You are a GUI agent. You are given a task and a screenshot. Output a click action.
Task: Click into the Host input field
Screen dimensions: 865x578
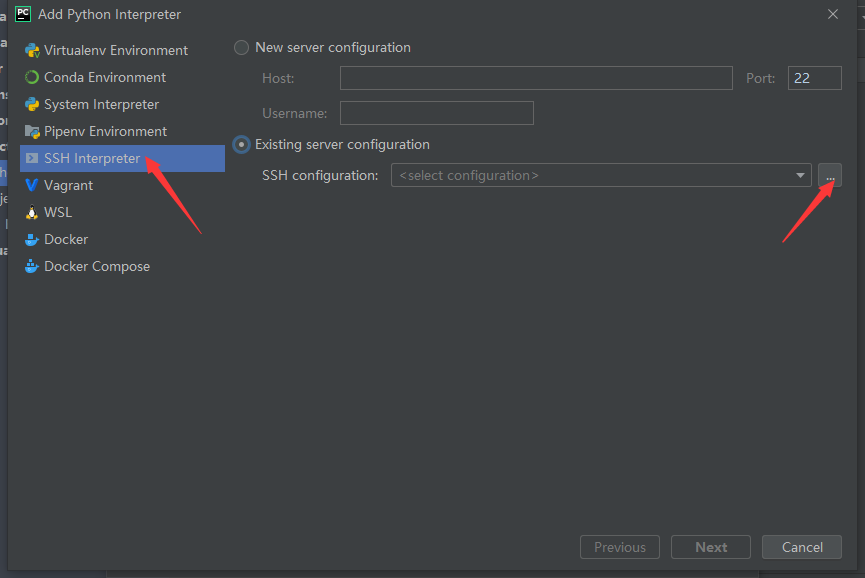pyautogui.click(x=536, y=78)
